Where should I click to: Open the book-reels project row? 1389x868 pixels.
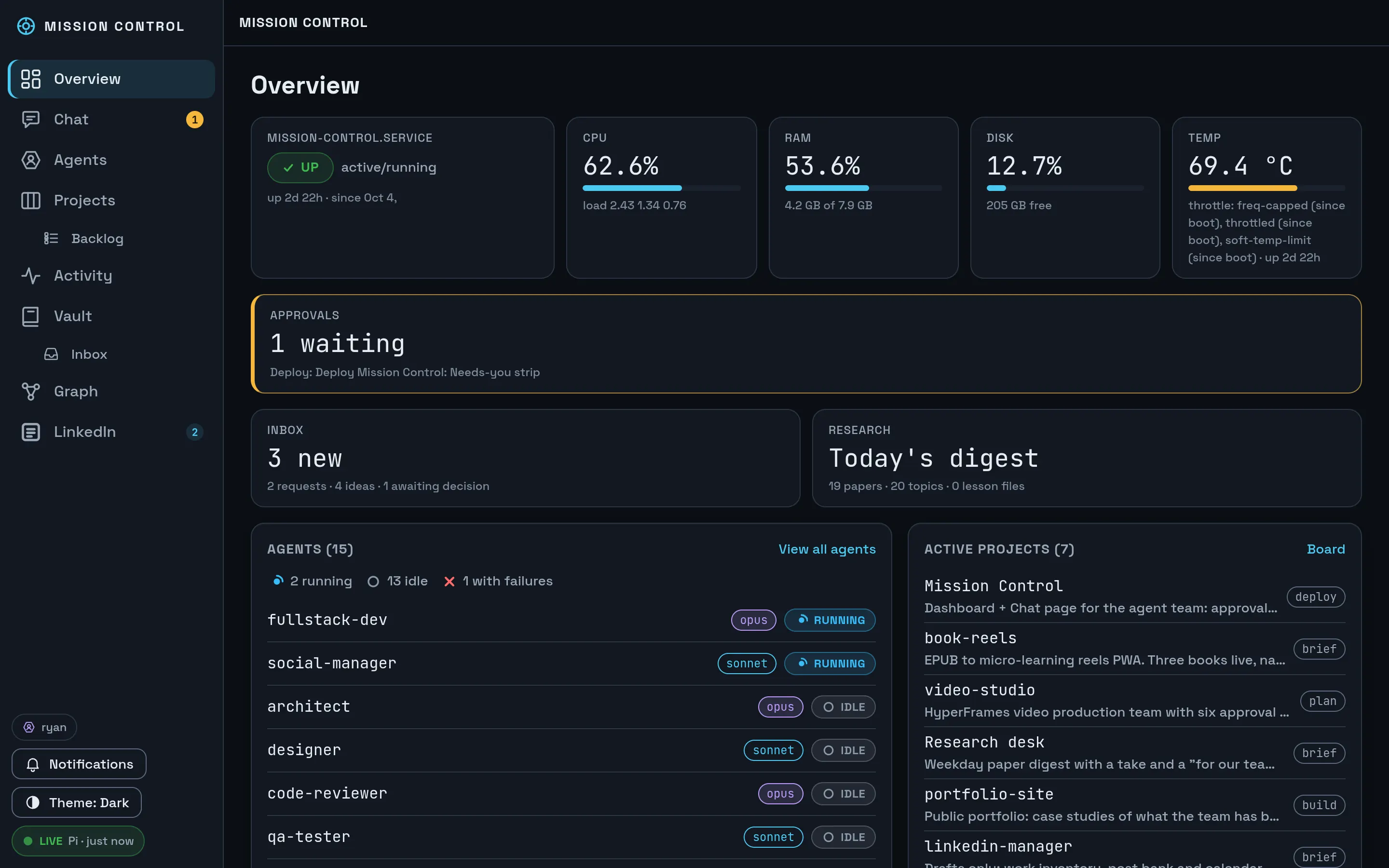coord(1134,649)
